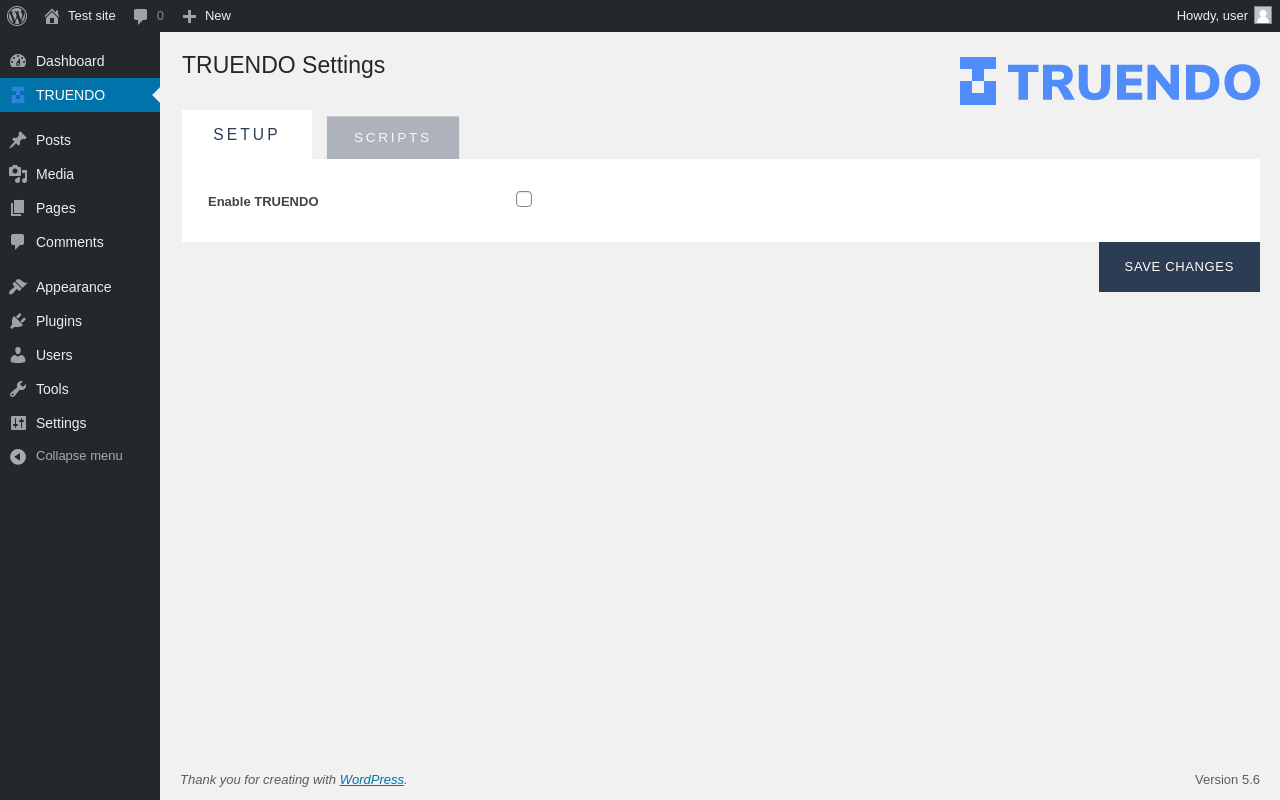Click the TRUENDO sidebar icon
The height and width of the screenshot is (800, 1280).
[18, 95]
